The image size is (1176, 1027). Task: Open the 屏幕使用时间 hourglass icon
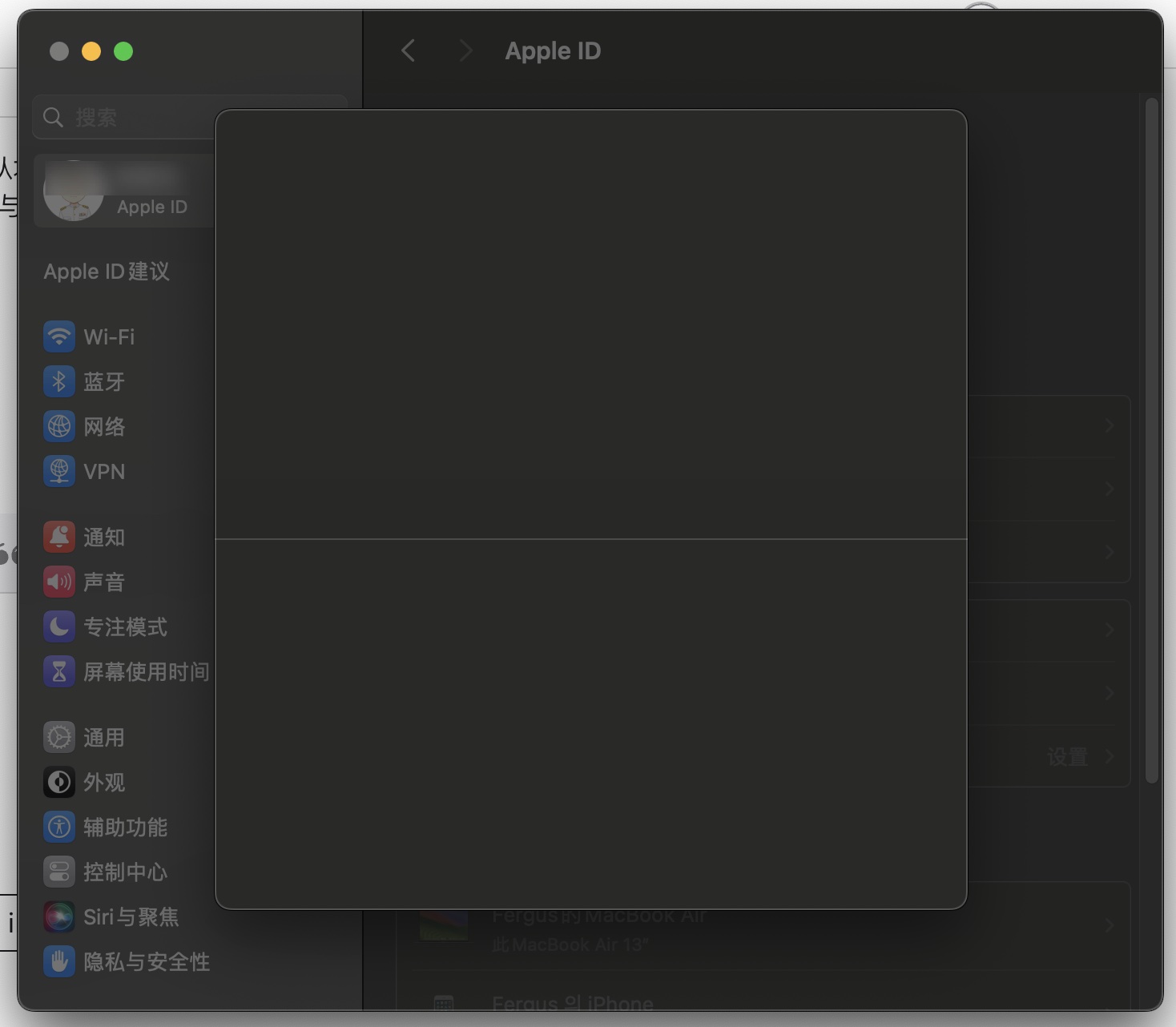coord(58,671)
